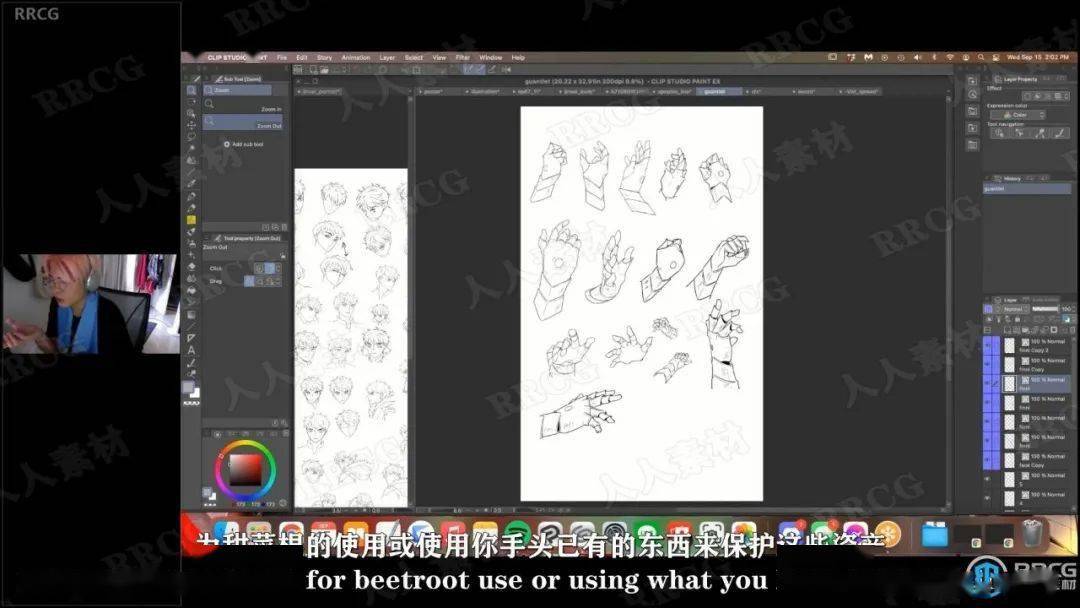The width and height of the screenshot is (1080, 608).
Task: Click the Add sub tool button
Action: [244, 145]
